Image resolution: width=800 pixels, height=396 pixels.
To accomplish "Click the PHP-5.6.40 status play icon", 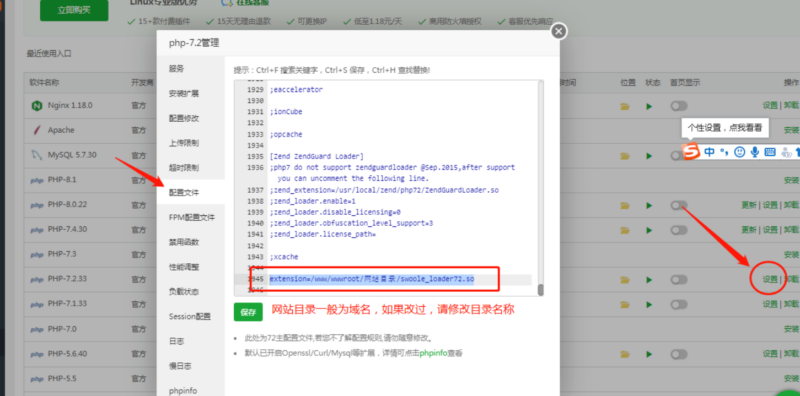I will [x=649, y=355].
